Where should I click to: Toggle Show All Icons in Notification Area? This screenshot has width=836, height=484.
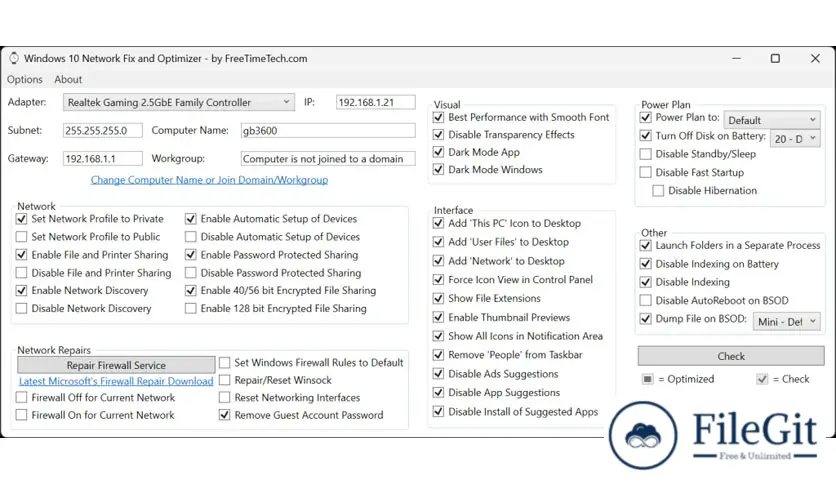(x=438, y=336)
